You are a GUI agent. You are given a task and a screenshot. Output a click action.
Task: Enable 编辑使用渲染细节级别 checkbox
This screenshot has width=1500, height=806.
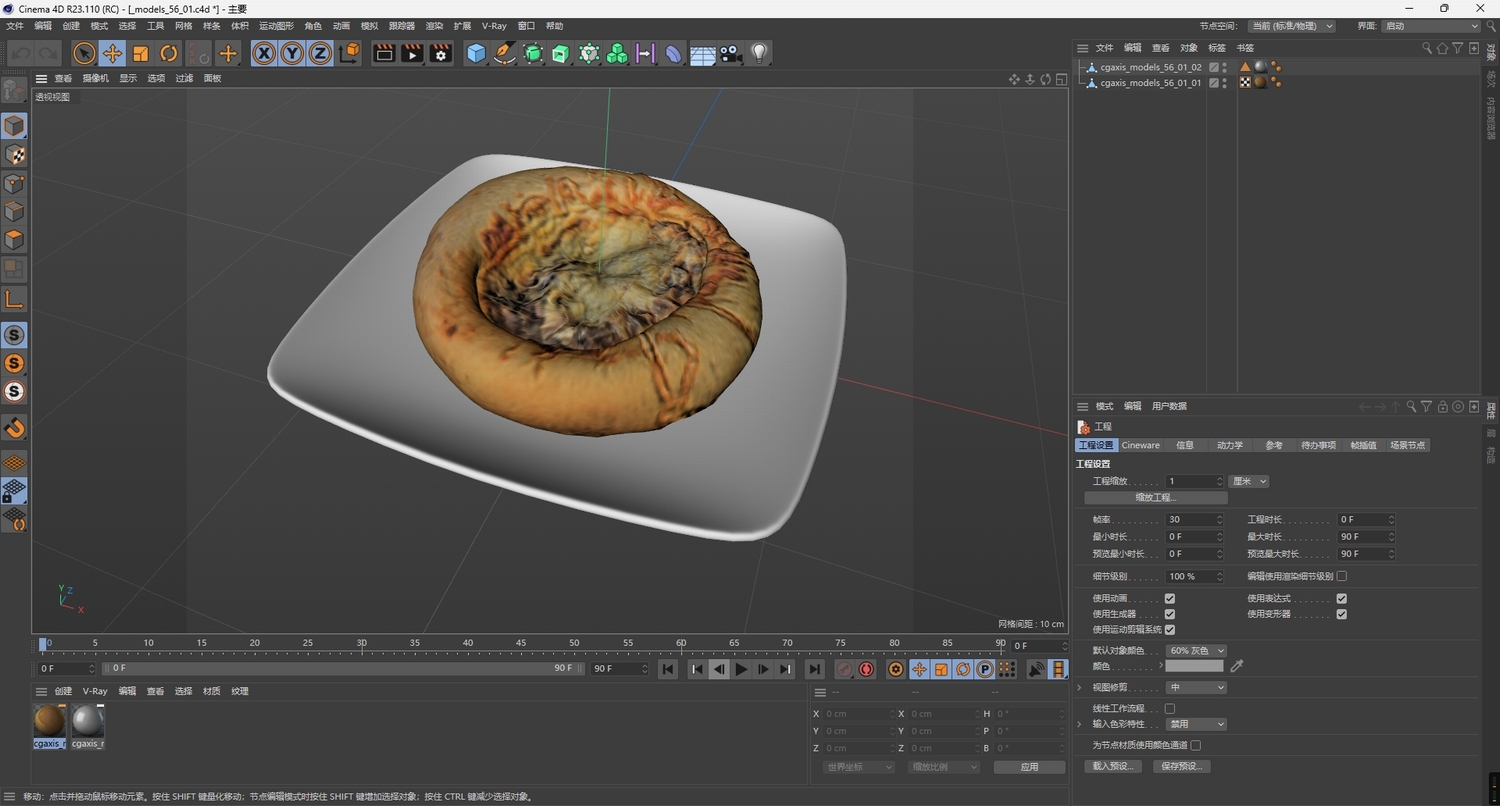click(1340, 576)
